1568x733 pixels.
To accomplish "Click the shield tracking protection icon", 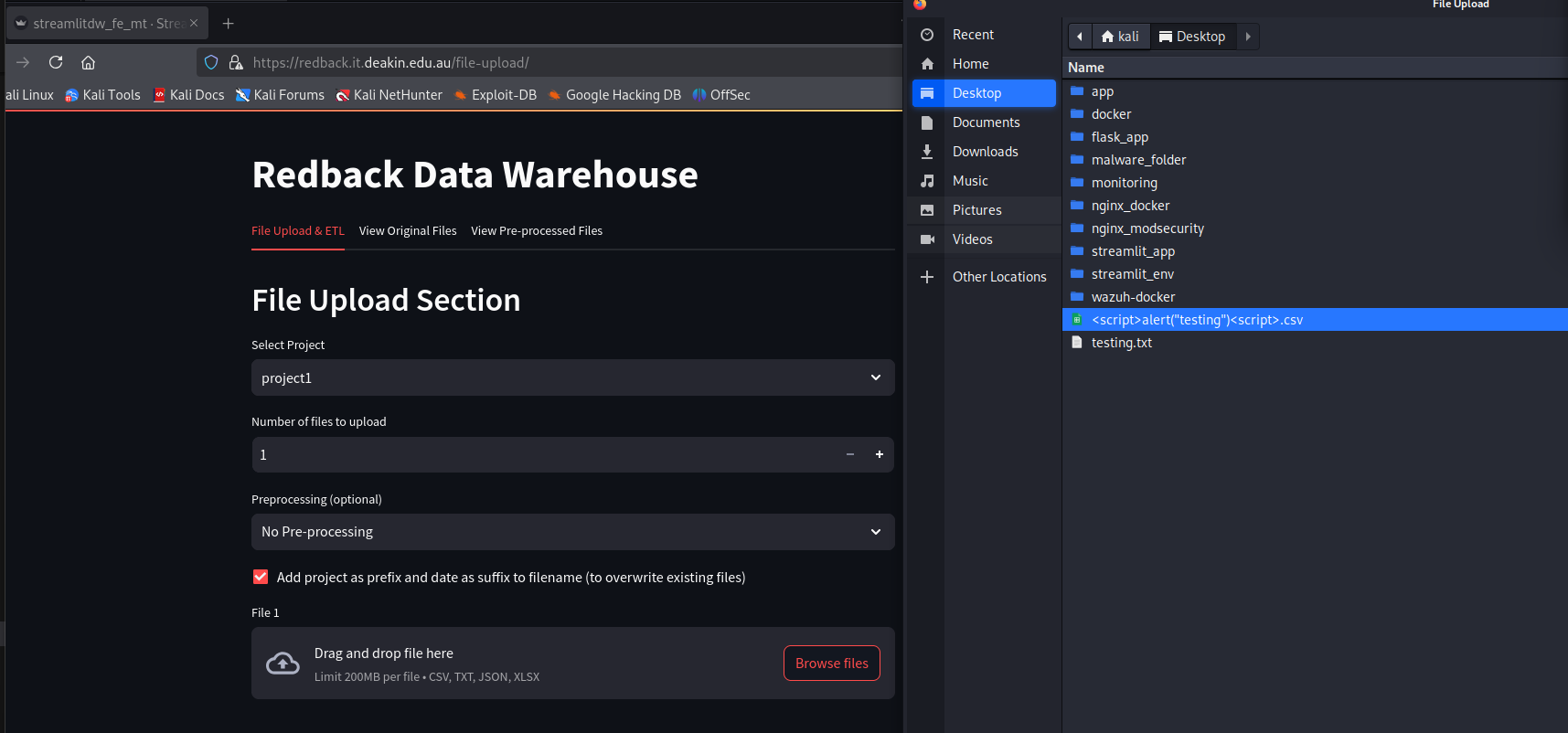I will tap(211, 62).
